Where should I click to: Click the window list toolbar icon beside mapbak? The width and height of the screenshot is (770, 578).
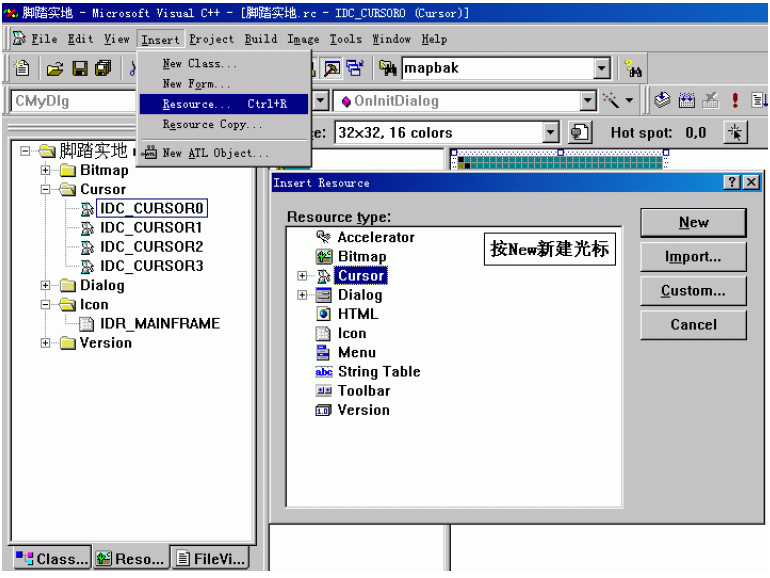(355, 68)
